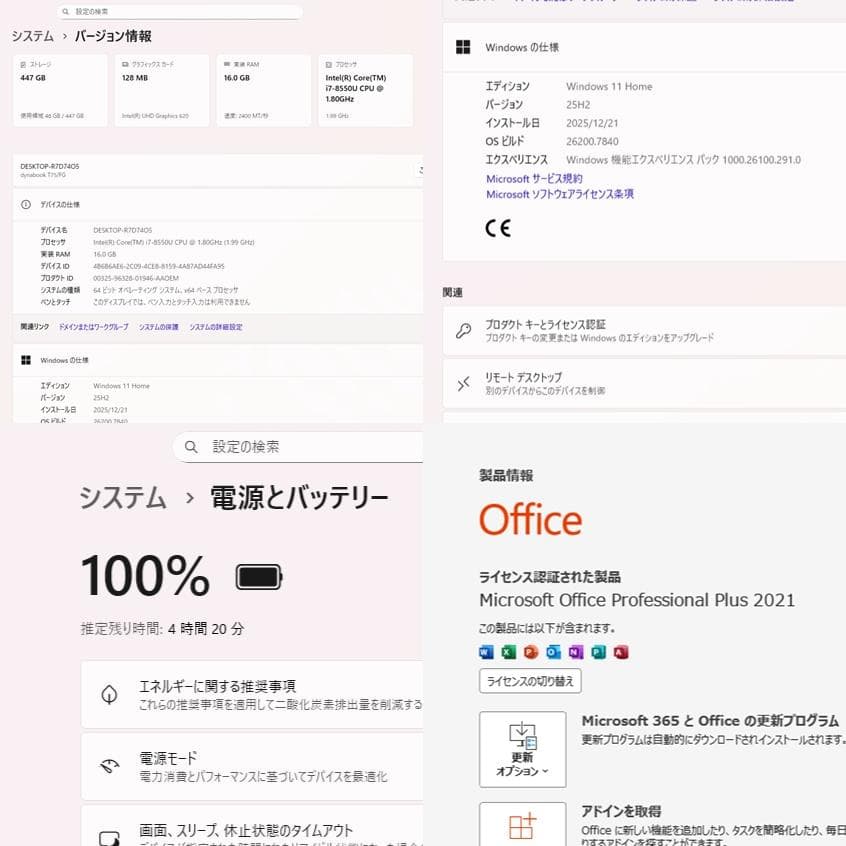Click the battery icon next to 100%

click(259, 577)
